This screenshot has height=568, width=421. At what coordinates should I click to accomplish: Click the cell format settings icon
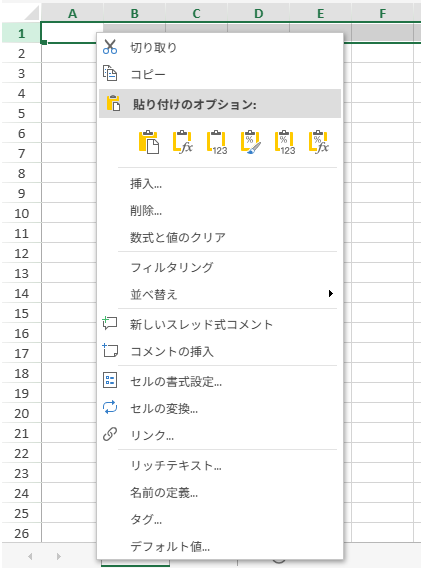(x=110, y=380)
